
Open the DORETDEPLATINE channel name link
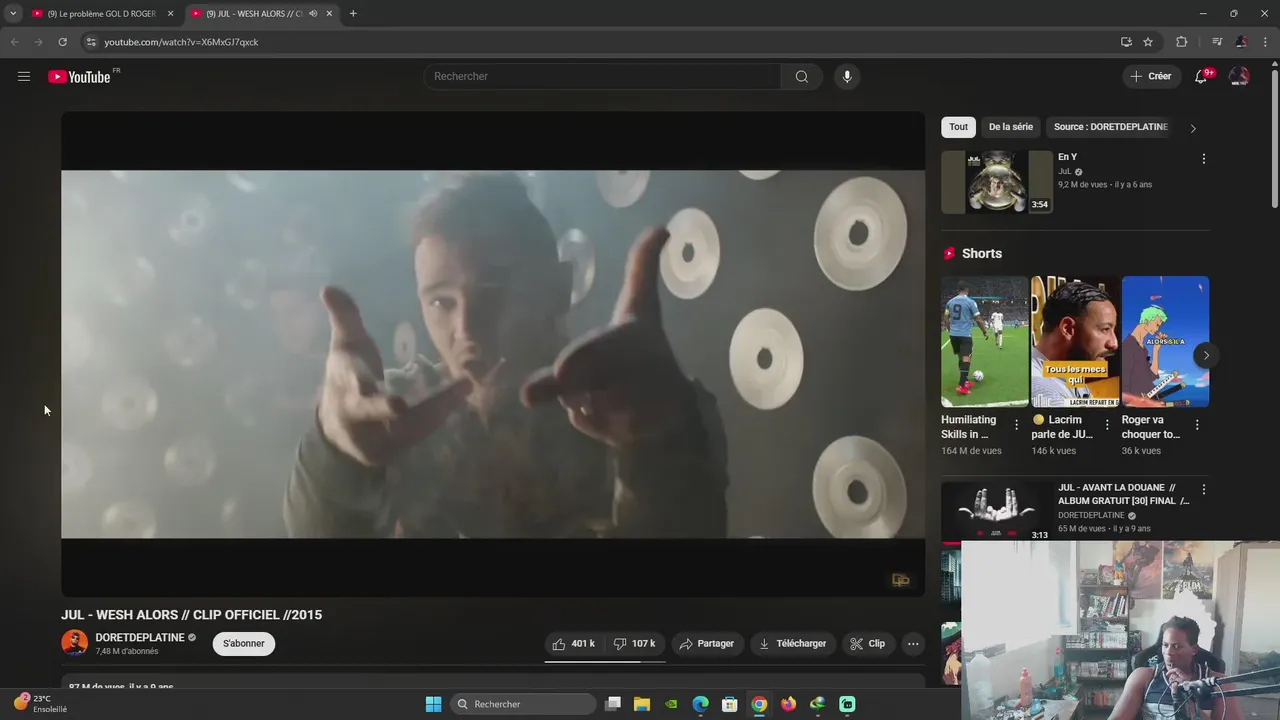(140, 638)
